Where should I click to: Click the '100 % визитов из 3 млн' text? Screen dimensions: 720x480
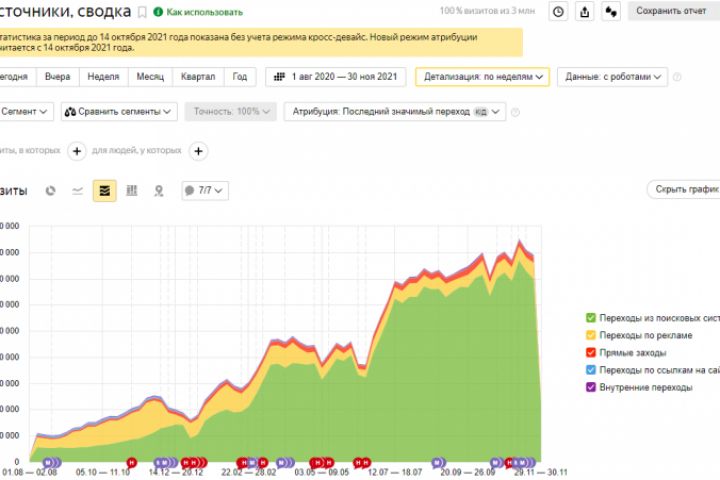click(487, 11)
